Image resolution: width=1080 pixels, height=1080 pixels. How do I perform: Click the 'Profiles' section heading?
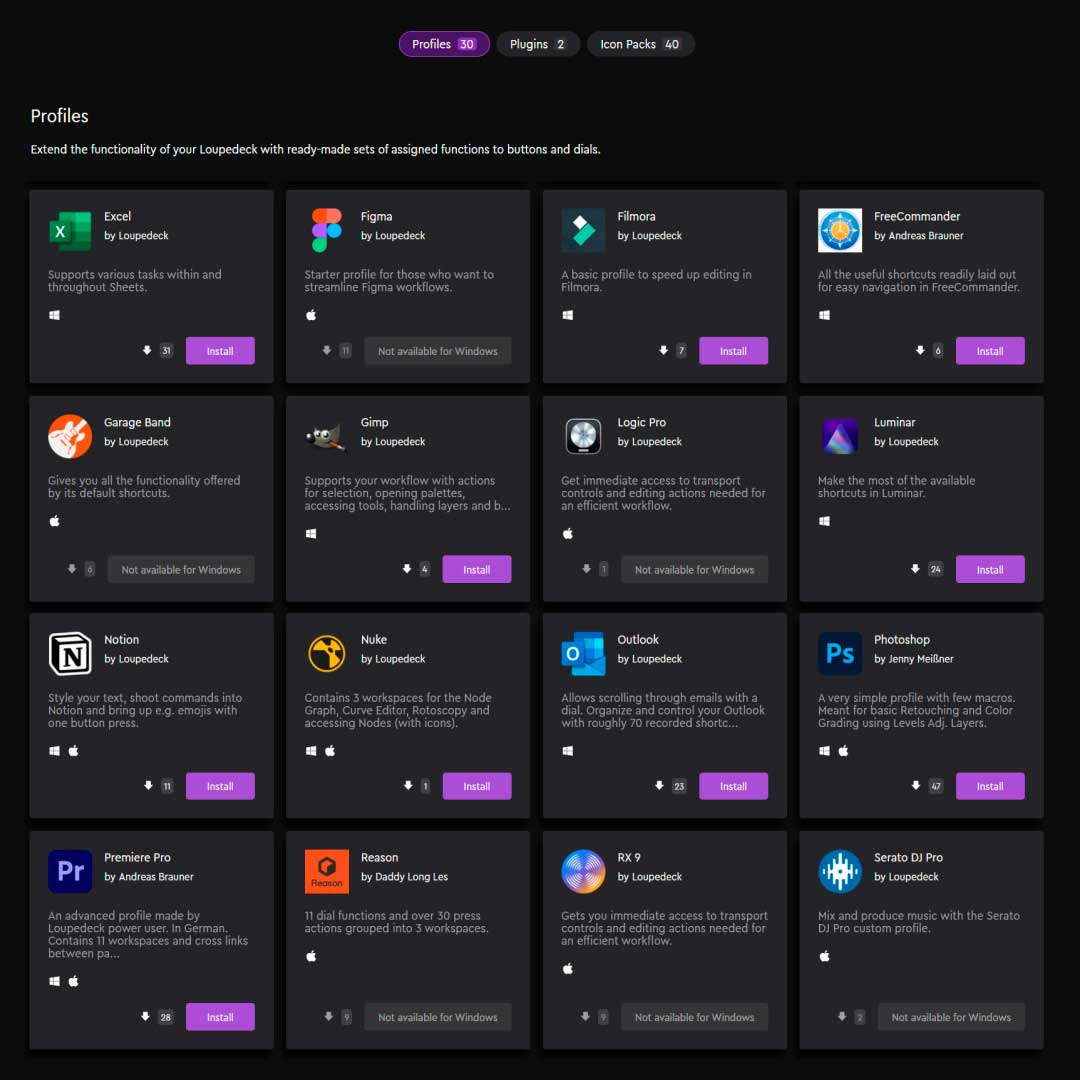click(x=59, y=116)
